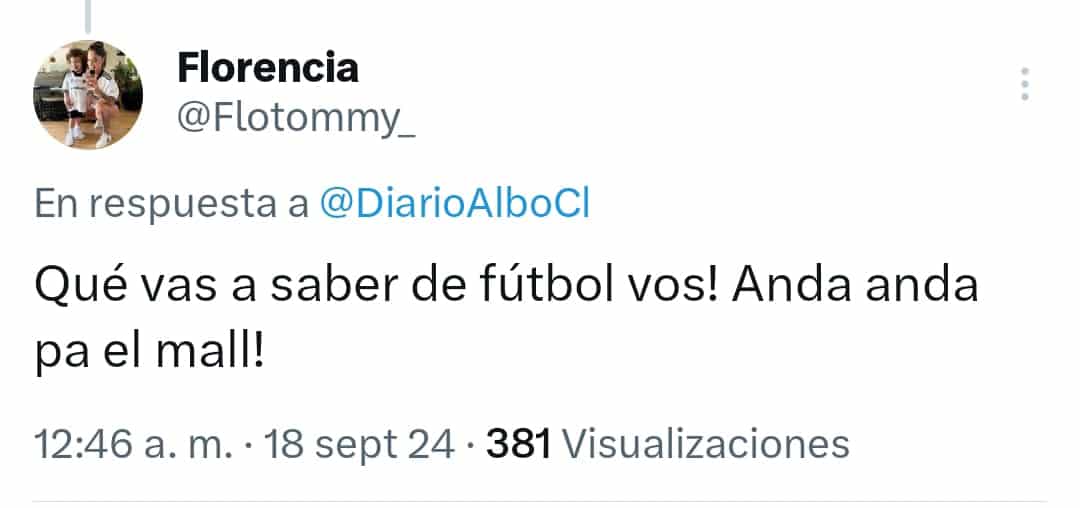Click the words "Anda anda" in tweet
This screenshot has width=1080, height=508.
tap(854, 289)
